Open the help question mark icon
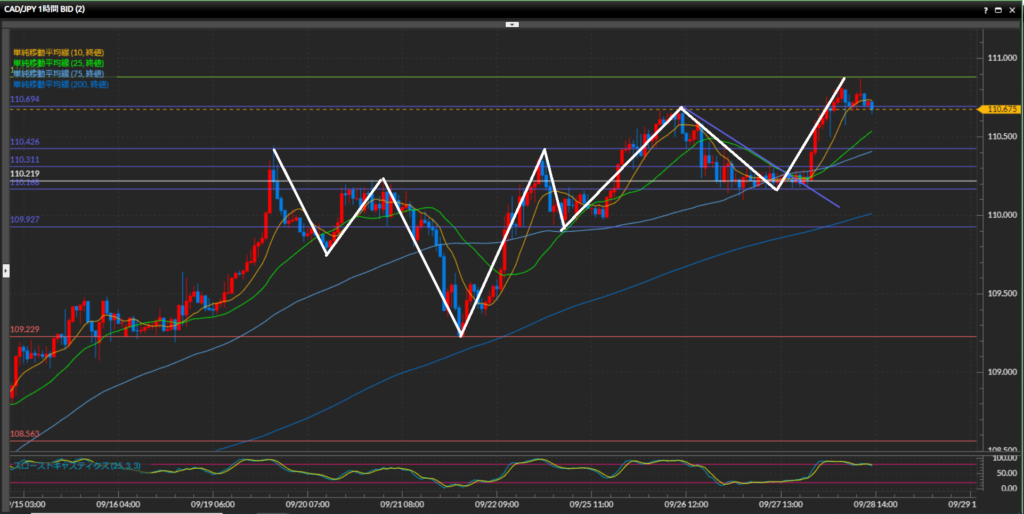The width and height of the screenshot is (1024, 514). (x=986, y=9)
